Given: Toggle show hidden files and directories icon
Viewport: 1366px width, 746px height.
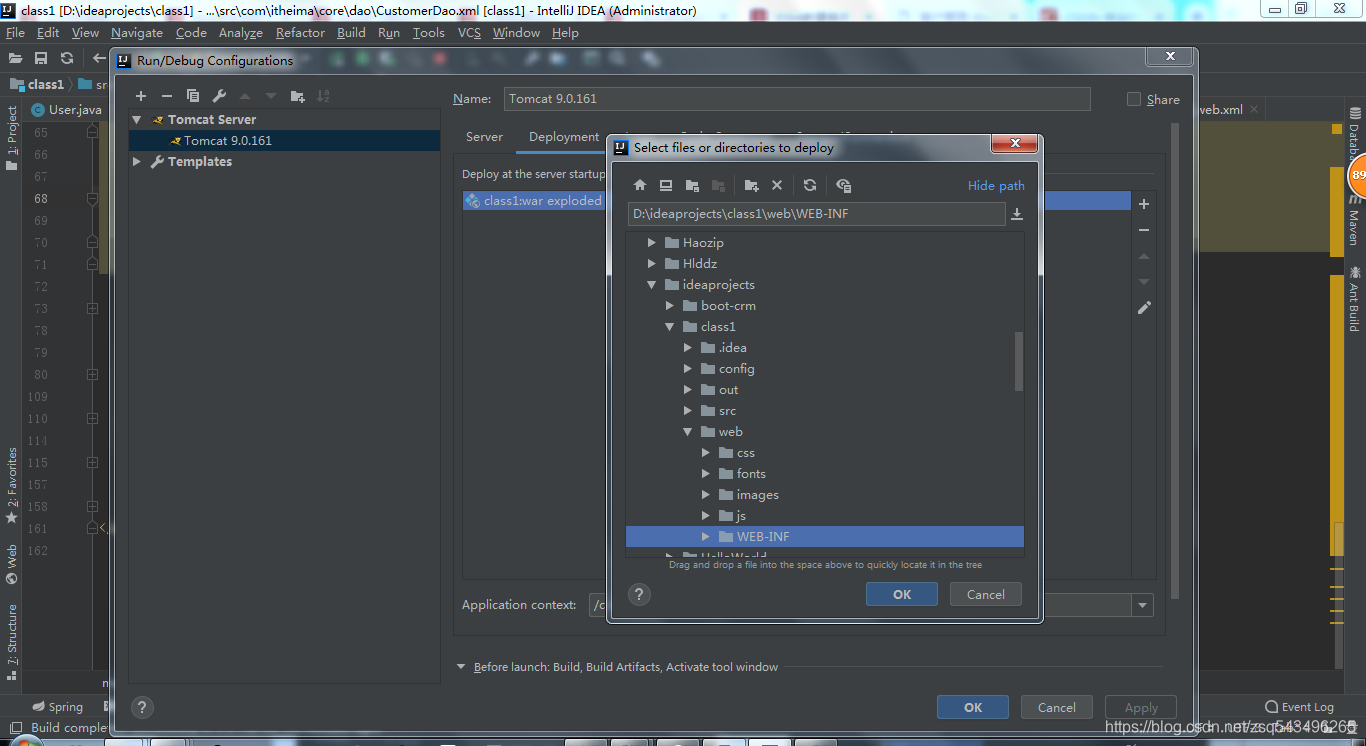Looking at the screenshot, I should [x=843, y=185].
